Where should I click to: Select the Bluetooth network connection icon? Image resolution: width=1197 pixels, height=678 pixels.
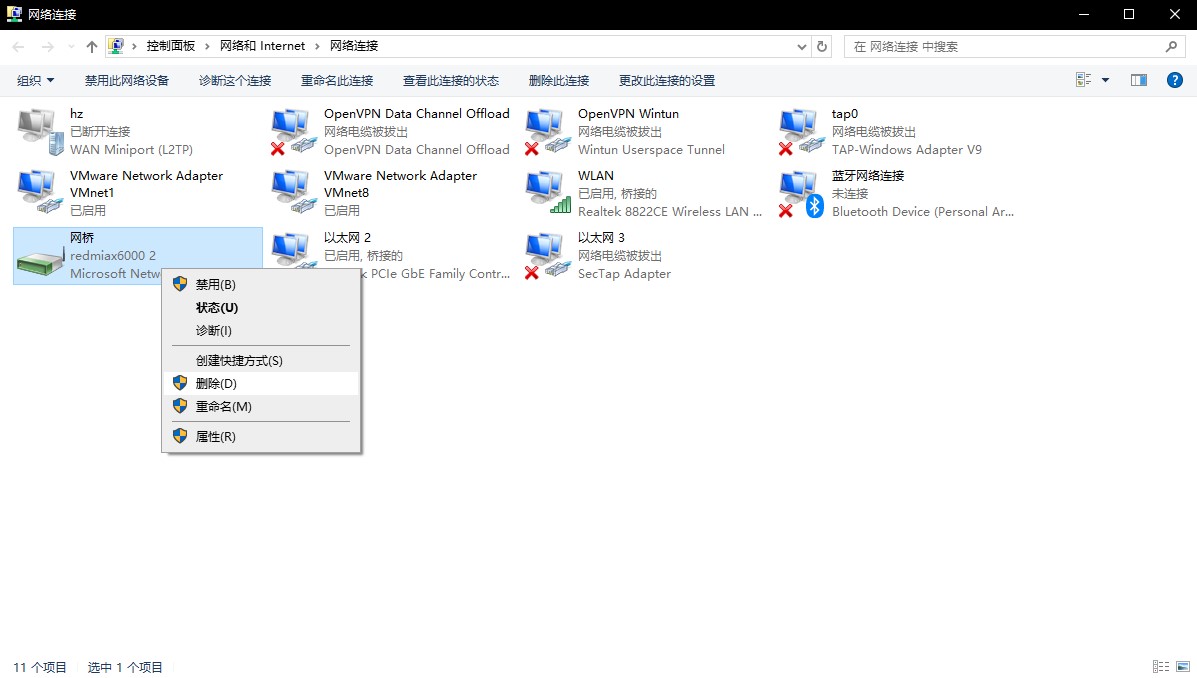click(800, 193)
